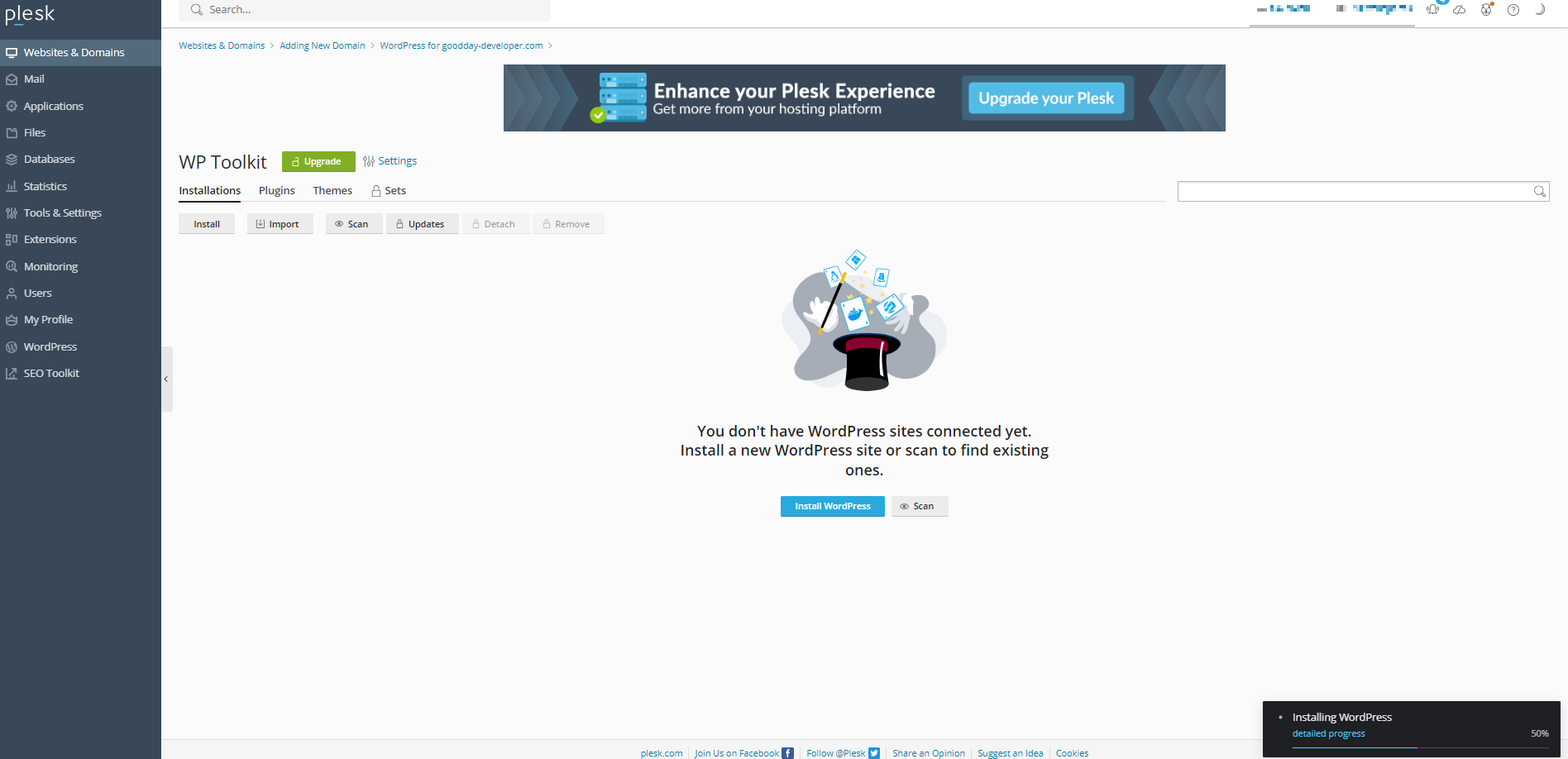This screenshot has height=759, width=1568.
Task: Switch to the Sets tab
Action: (389, 191)
